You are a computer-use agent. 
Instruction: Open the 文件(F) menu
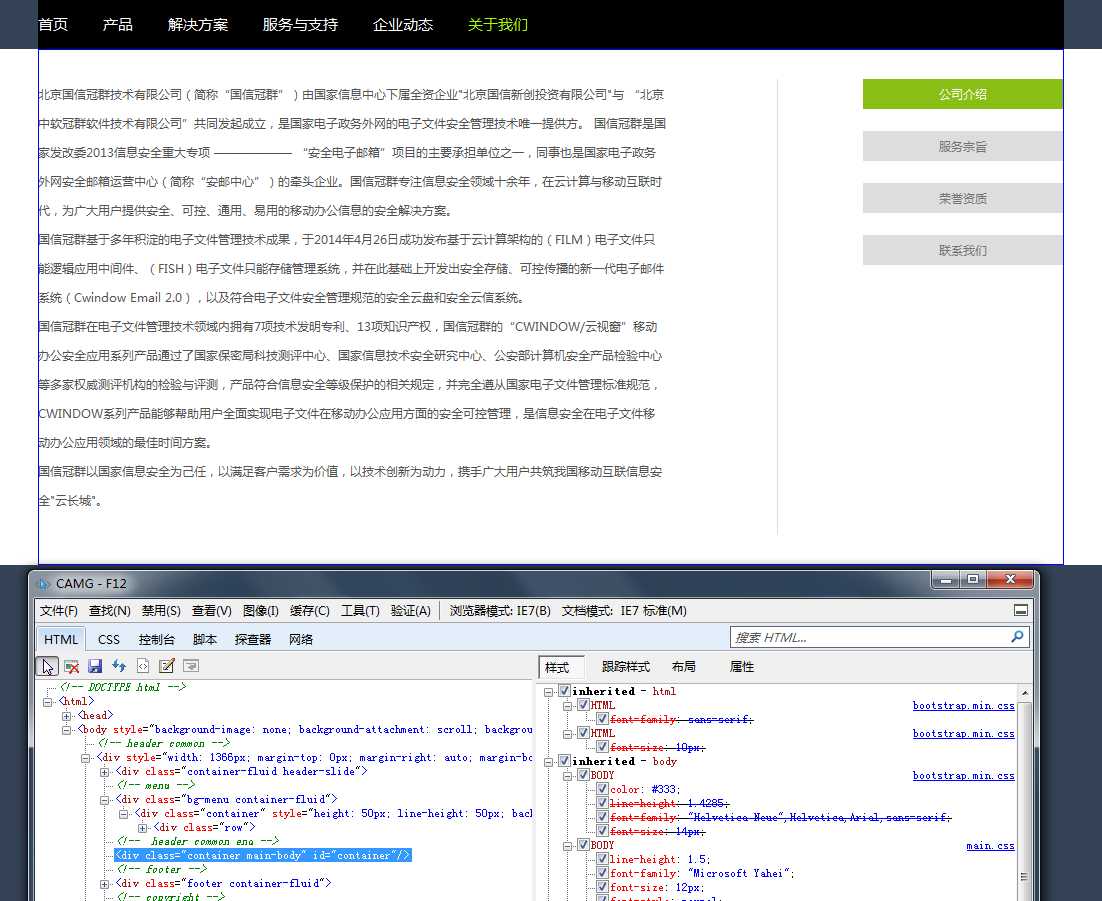click(58, 611)
